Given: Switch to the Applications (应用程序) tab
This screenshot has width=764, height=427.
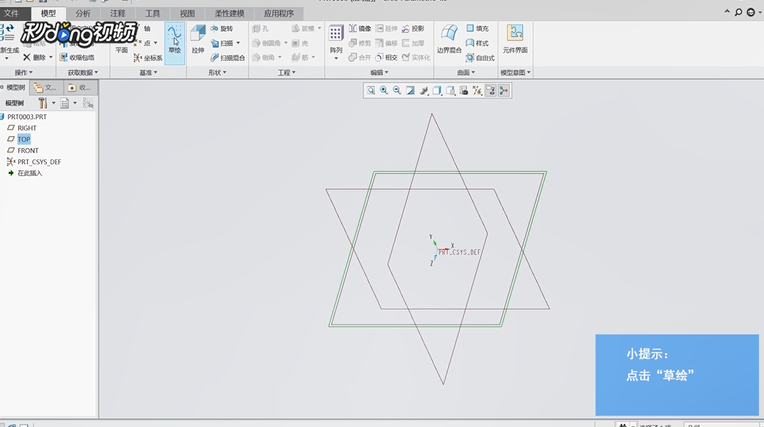Looking at the screenshot, I should (278, 13).
